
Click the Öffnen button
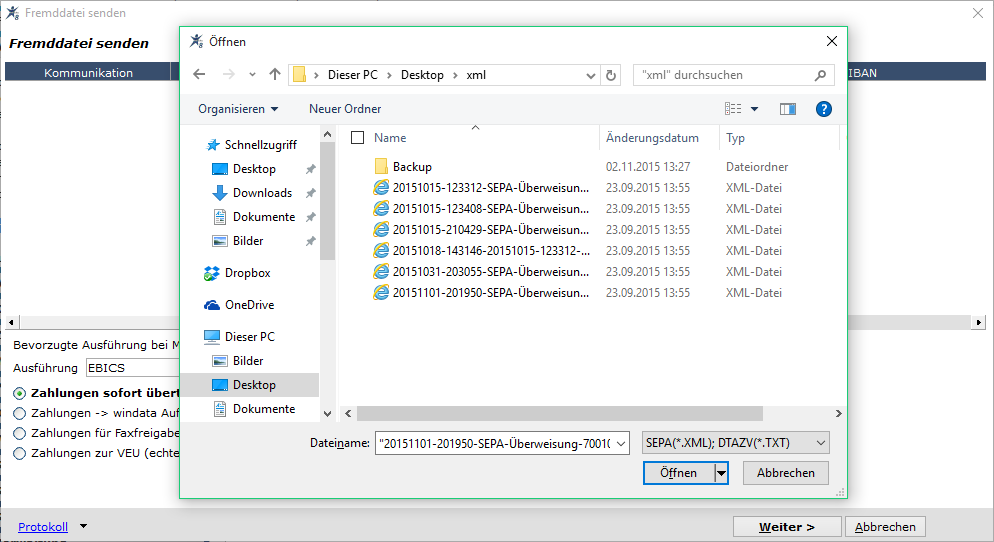pyautogui.click(x=679, y=473)
